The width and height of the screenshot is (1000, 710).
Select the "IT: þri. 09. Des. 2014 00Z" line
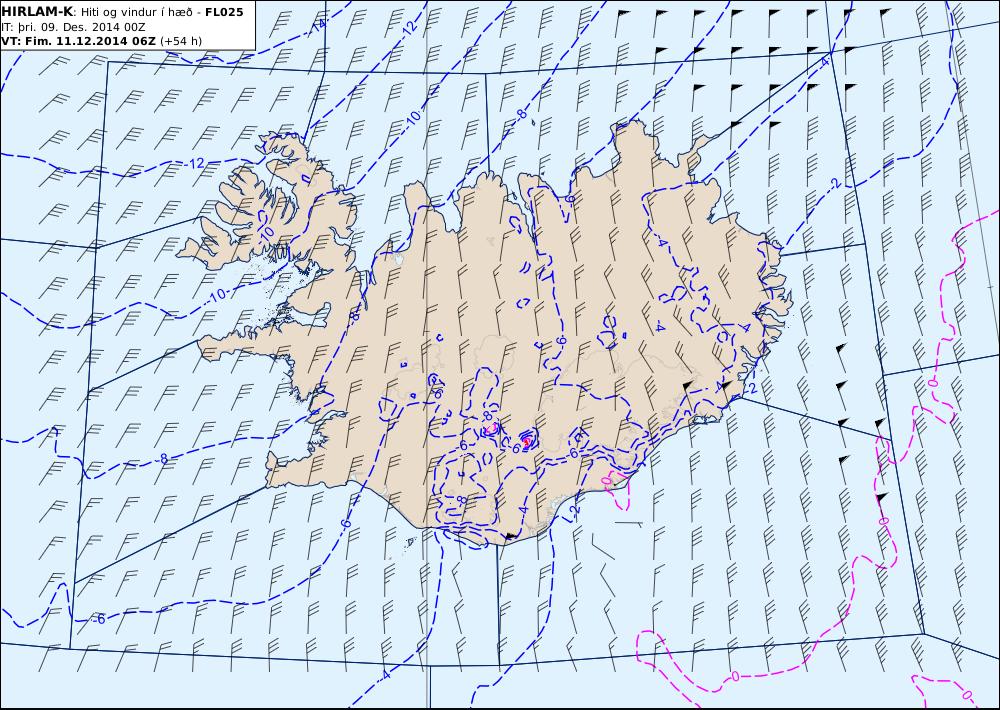click(x=73, y=27)
